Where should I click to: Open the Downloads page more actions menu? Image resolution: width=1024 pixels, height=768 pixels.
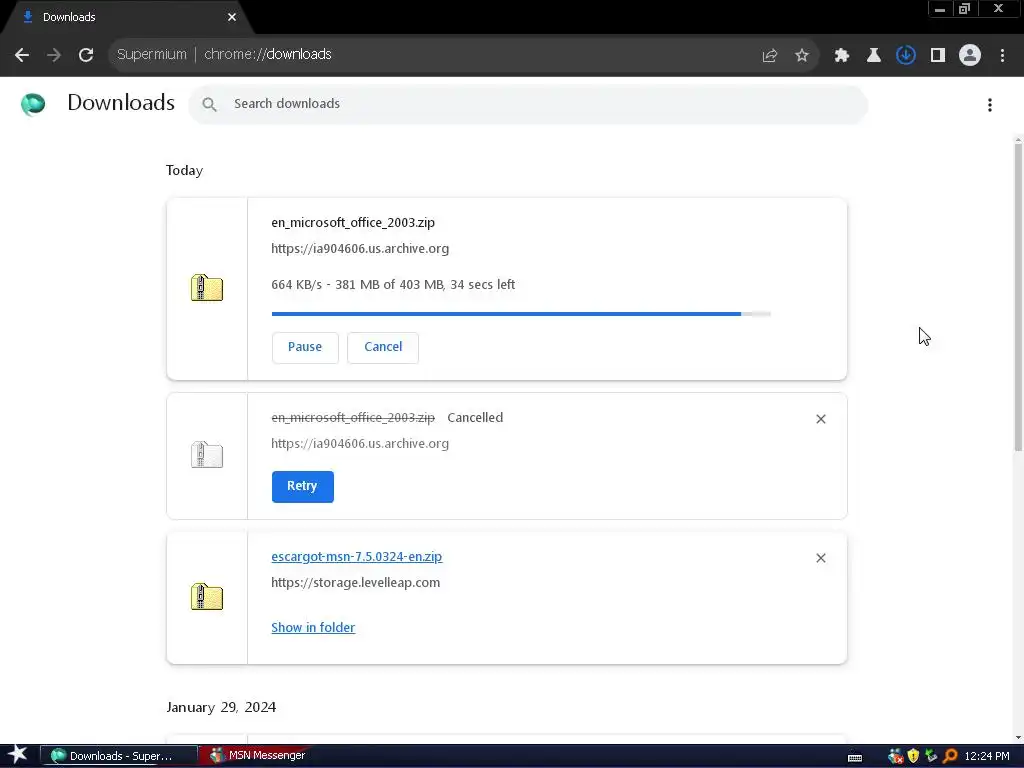pyautogui.click(x=990, y=104)
